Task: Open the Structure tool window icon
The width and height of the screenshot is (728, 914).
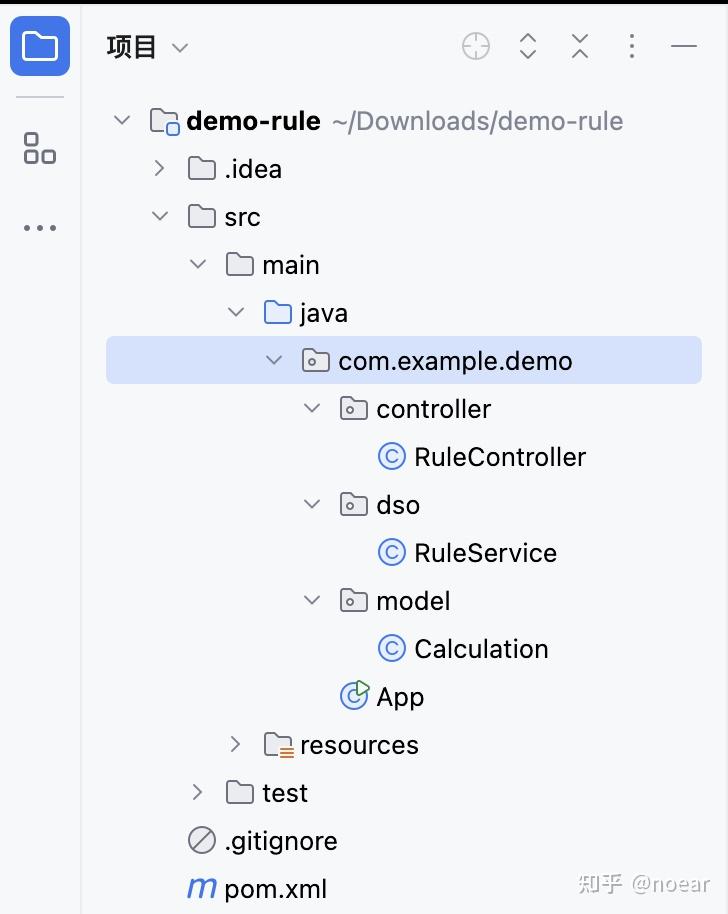Action: click(40, 148)
